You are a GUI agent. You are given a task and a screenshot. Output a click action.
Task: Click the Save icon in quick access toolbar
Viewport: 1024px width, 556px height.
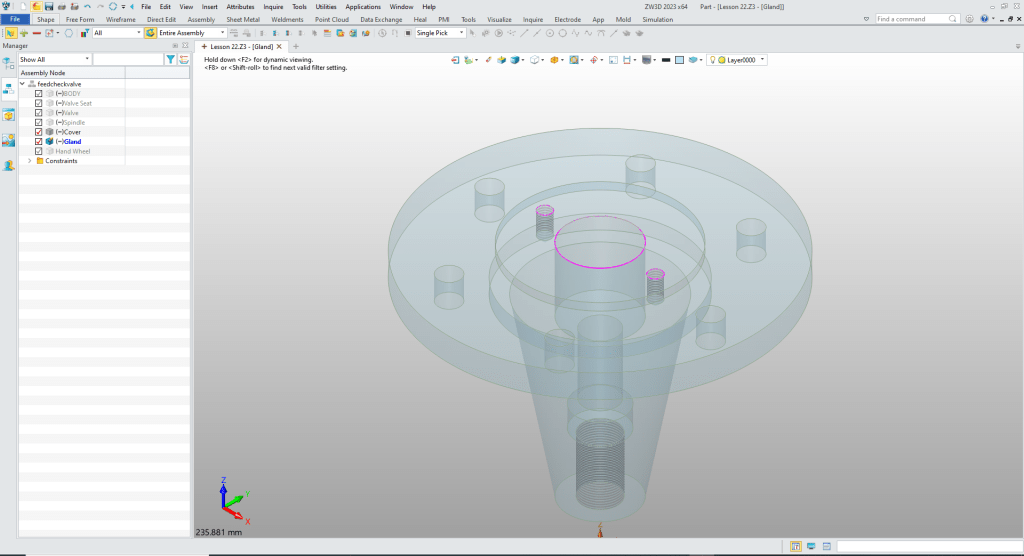point(48,6)
